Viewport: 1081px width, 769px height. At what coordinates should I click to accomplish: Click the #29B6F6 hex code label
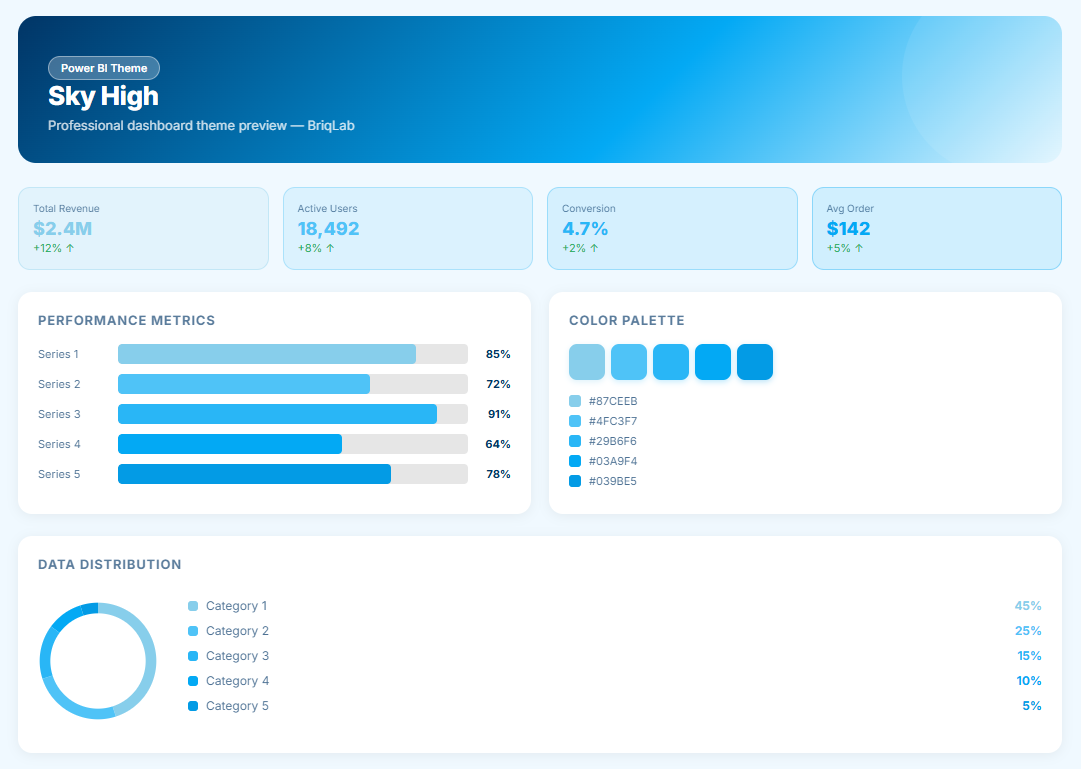click(x=613, y=441)
